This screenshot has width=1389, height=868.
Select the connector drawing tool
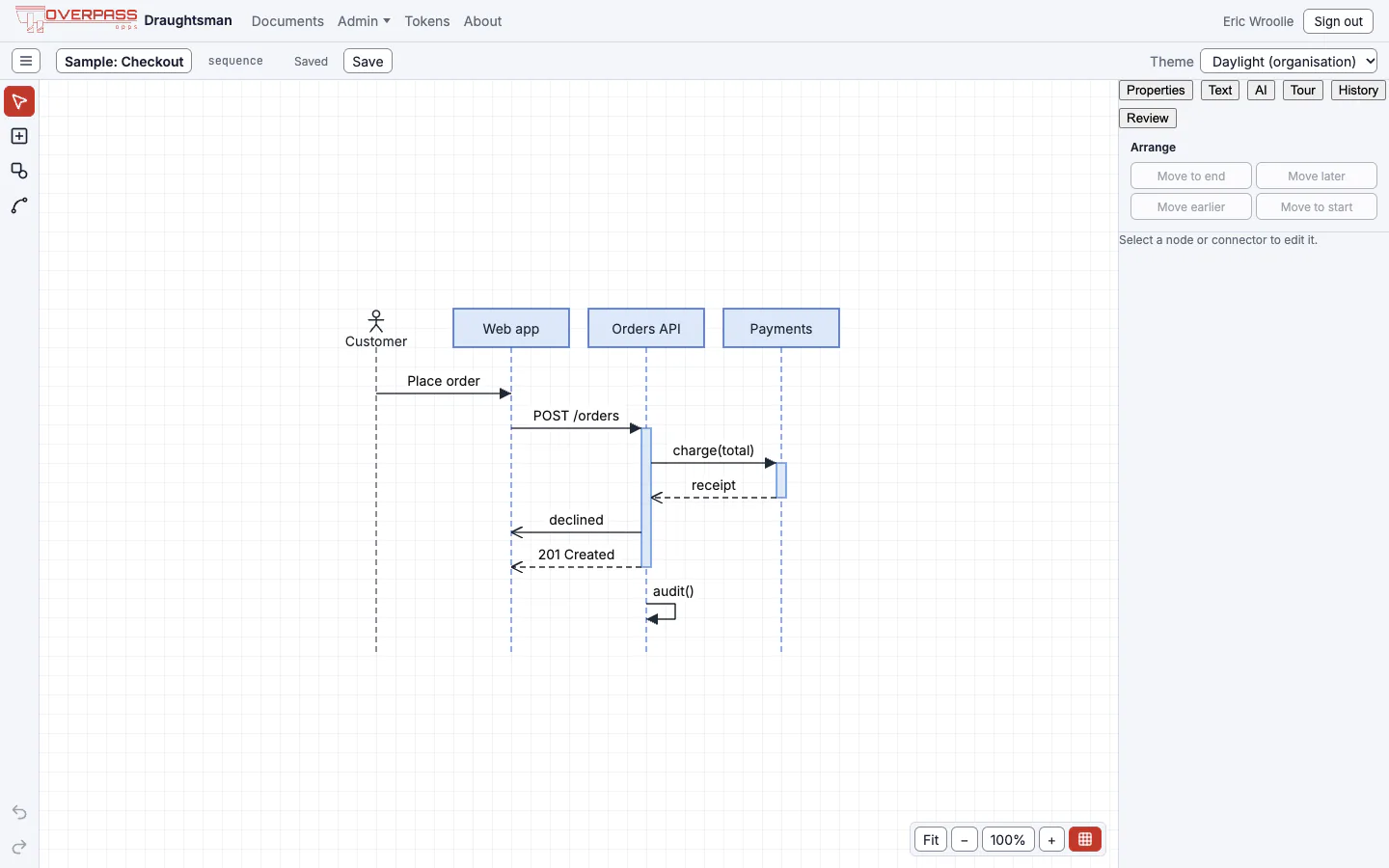pos(19,205)
